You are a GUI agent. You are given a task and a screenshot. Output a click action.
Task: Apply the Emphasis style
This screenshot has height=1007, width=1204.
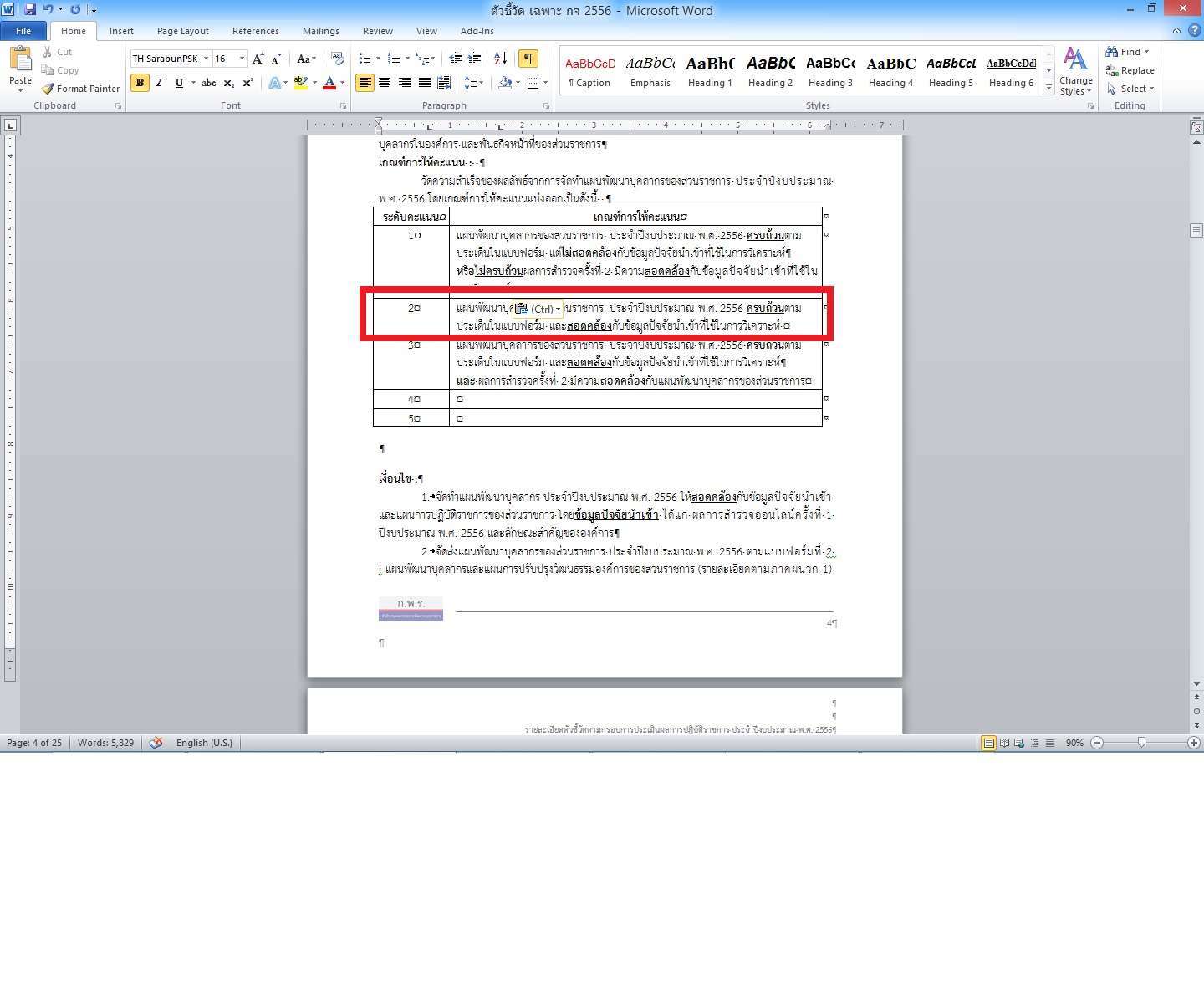(x=650, y=71)
